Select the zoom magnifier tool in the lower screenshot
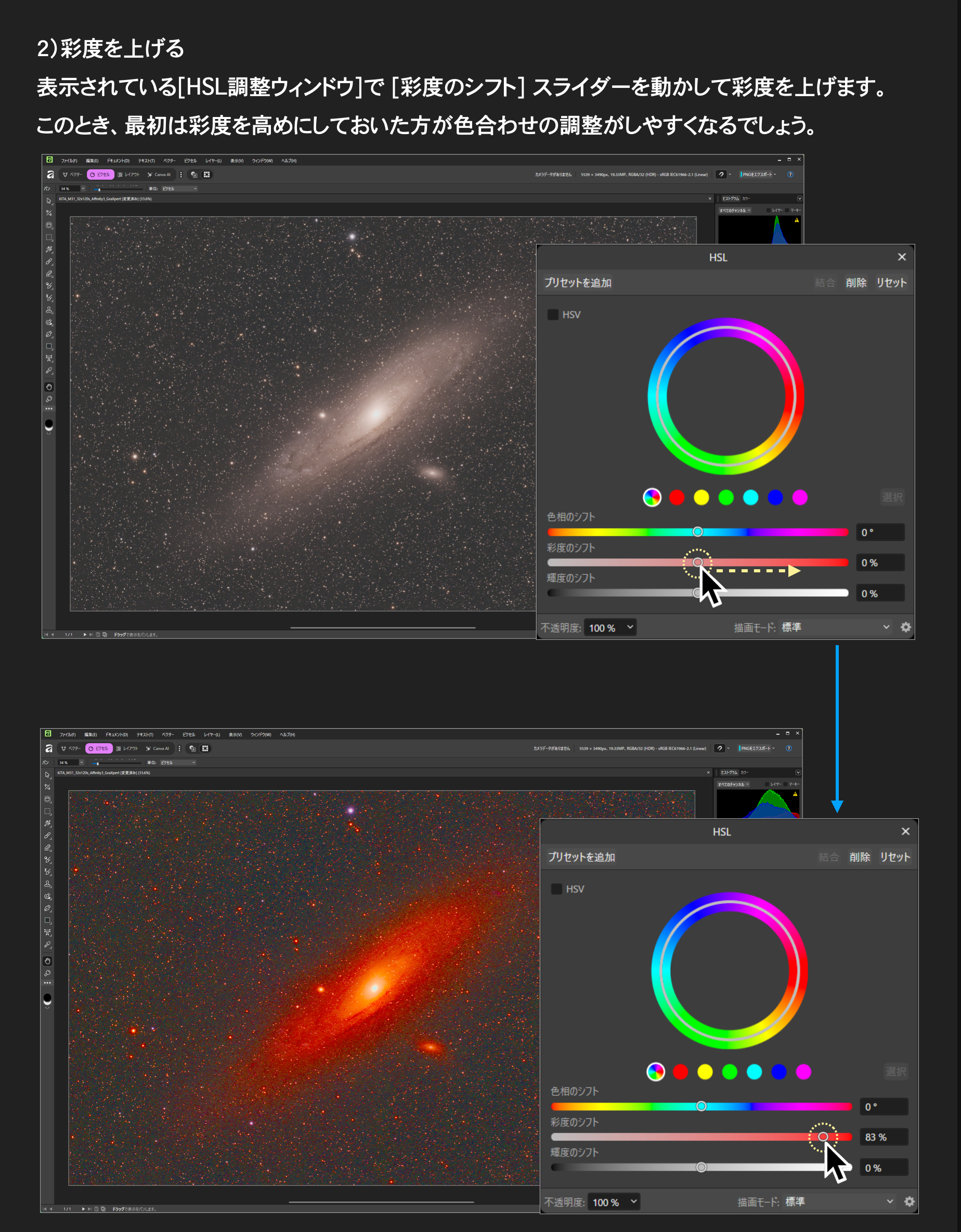 [47, 973]
